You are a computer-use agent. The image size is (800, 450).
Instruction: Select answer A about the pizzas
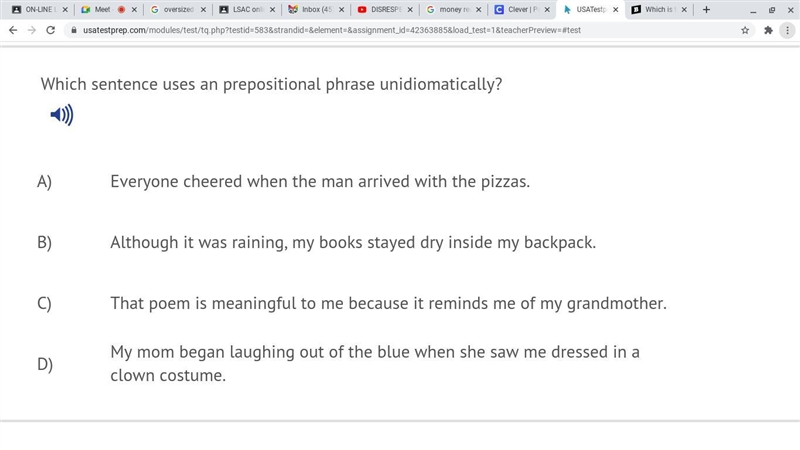[320, 182]
